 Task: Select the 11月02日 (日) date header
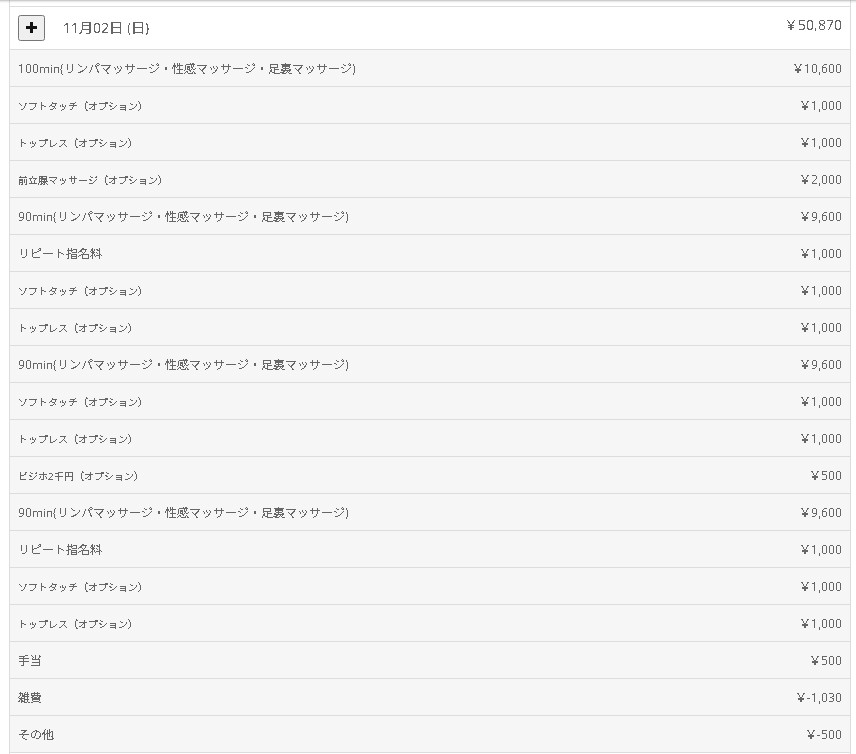tap(106, 28)
